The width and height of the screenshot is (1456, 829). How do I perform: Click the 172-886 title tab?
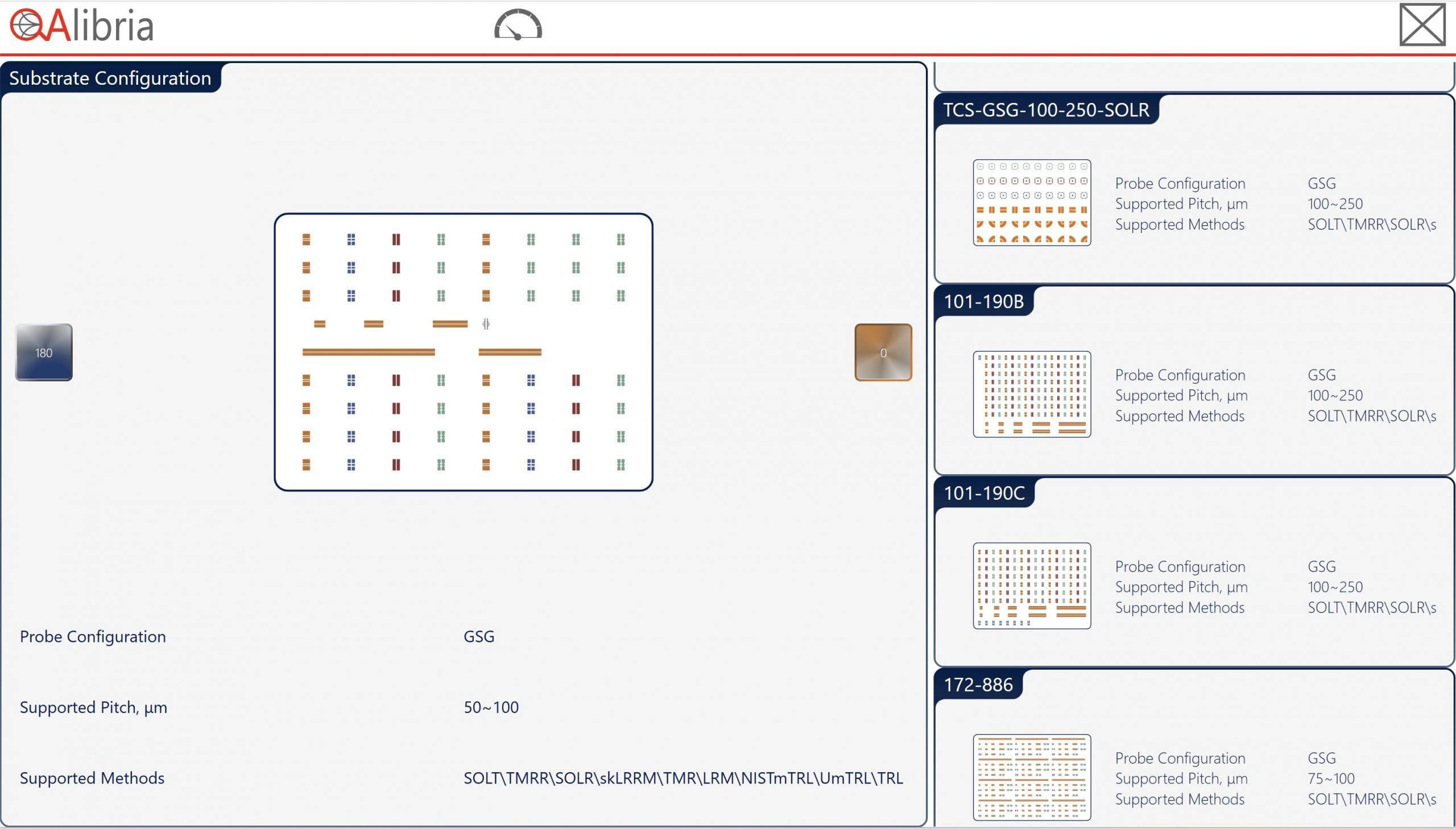(978, 685)
